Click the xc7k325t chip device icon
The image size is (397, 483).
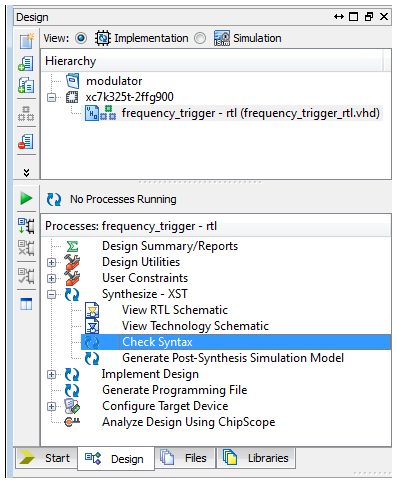click(x=72, y=97)
